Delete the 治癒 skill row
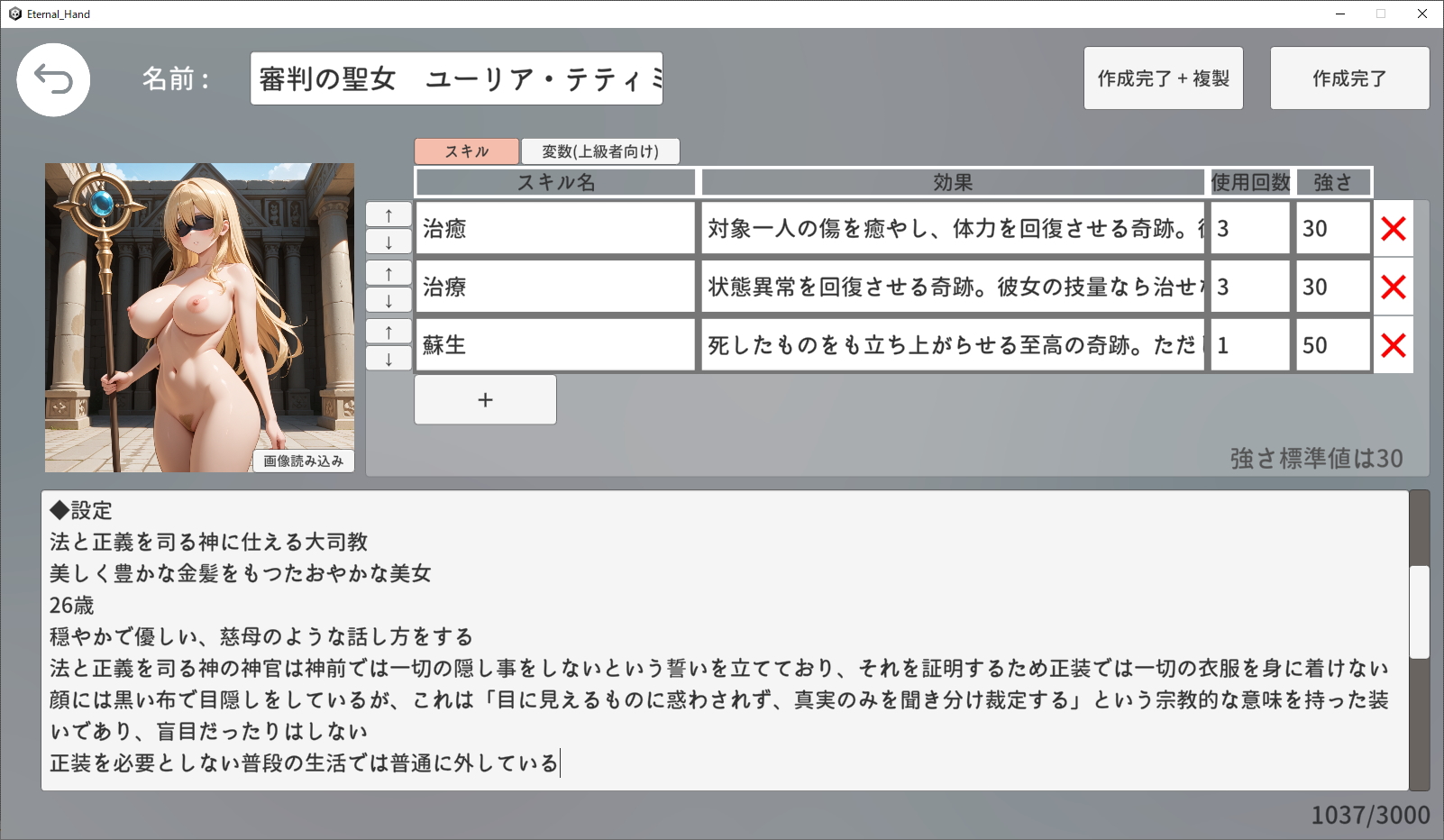The image size is (1444, 840). [1393, 229]
